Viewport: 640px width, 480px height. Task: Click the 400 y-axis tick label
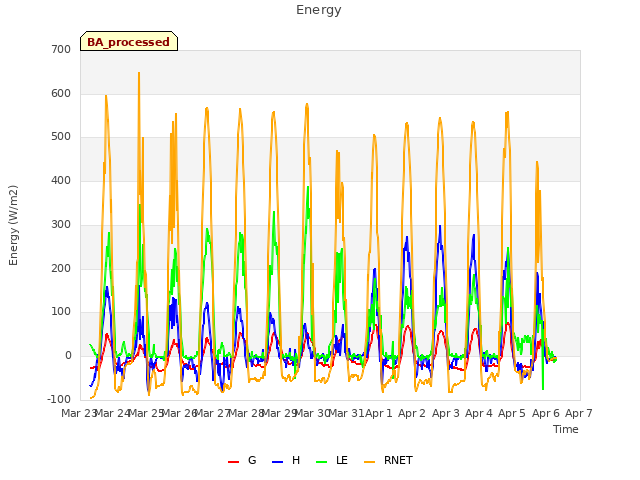pos(61,180)
